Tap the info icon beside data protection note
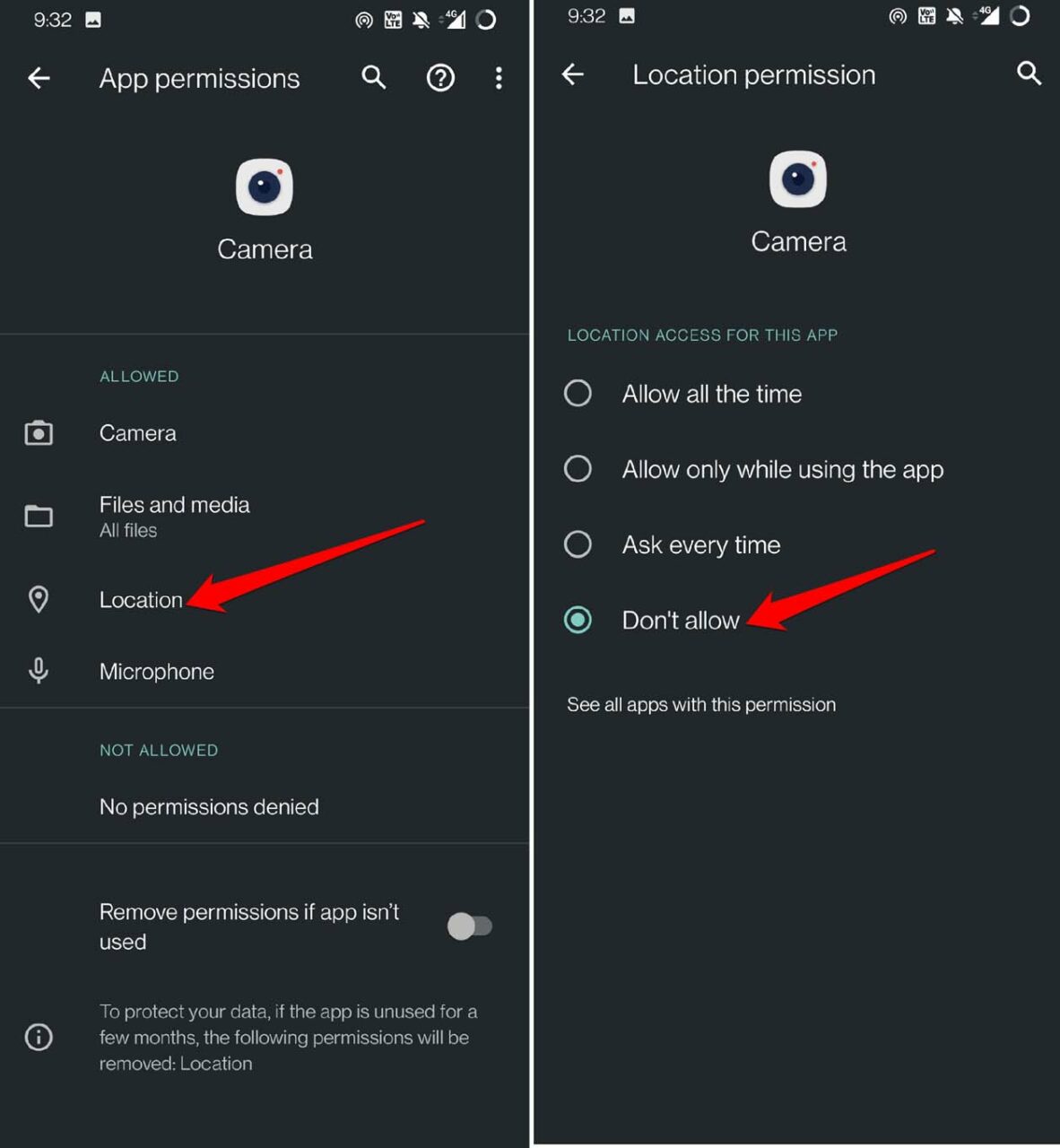This screenshot has height=1148, width=1060. pos(39,1037)
